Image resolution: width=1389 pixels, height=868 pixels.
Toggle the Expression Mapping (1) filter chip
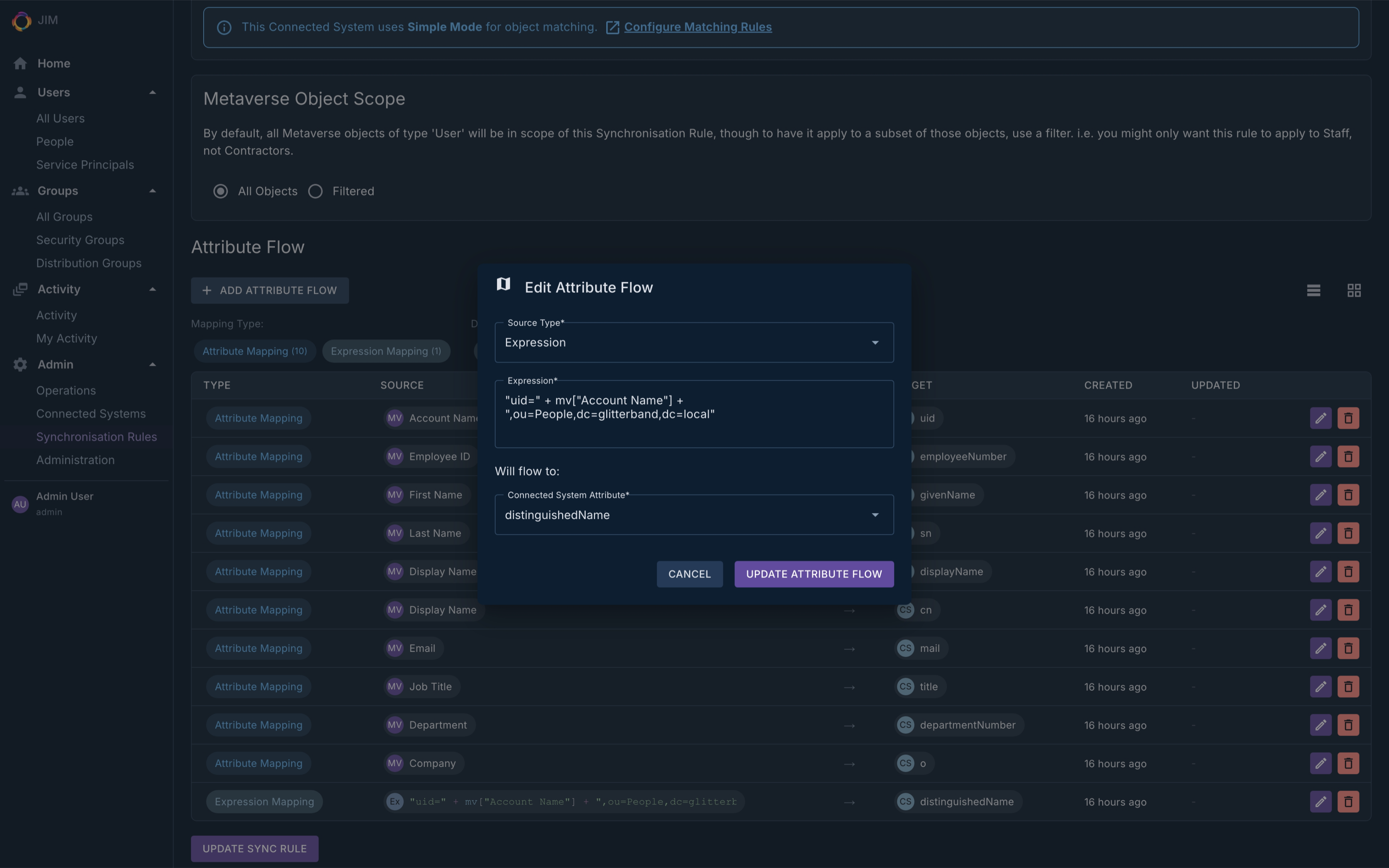(x=386, y=351)
